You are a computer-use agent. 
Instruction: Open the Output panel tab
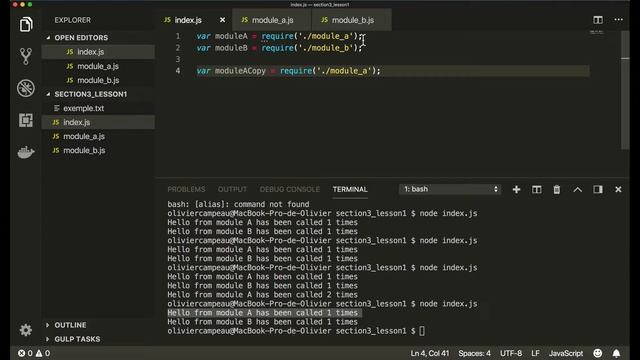pos(232,189)
